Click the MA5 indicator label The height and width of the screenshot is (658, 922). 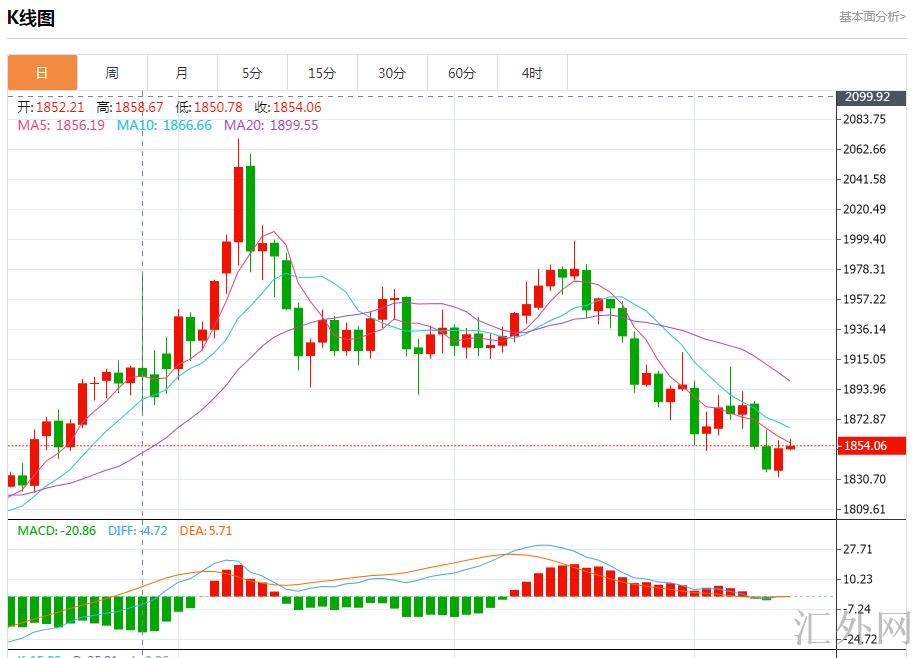pos(61,125)
